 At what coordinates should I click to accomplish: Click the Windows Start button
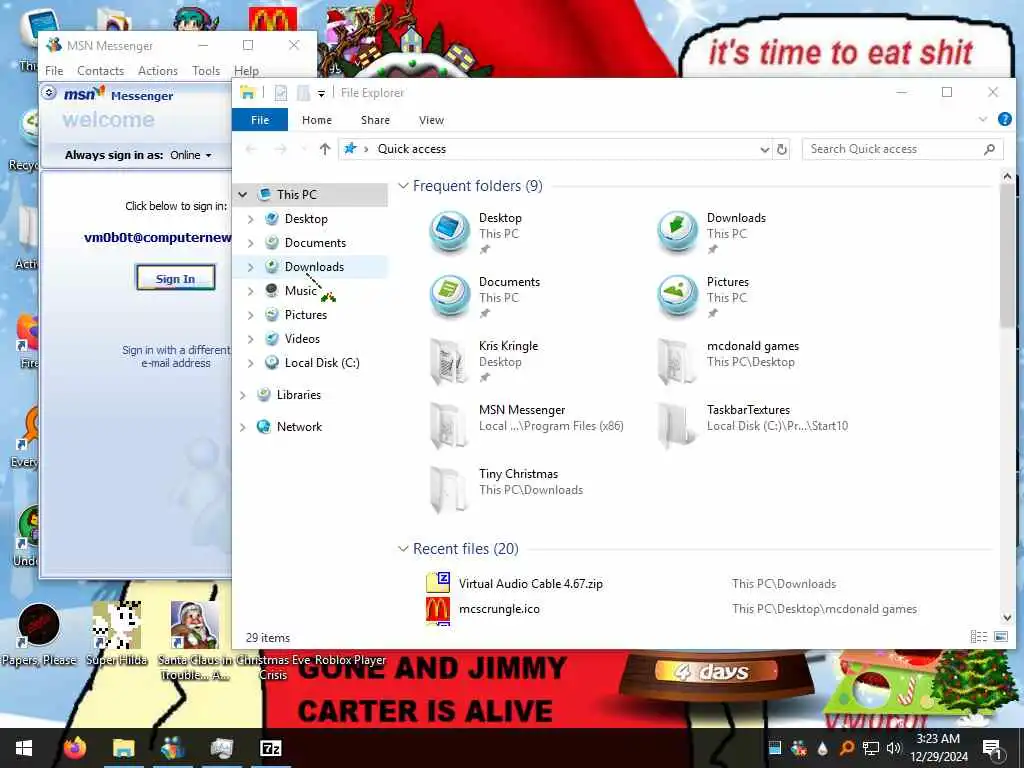pyautogui.click(x=24, y=748)
